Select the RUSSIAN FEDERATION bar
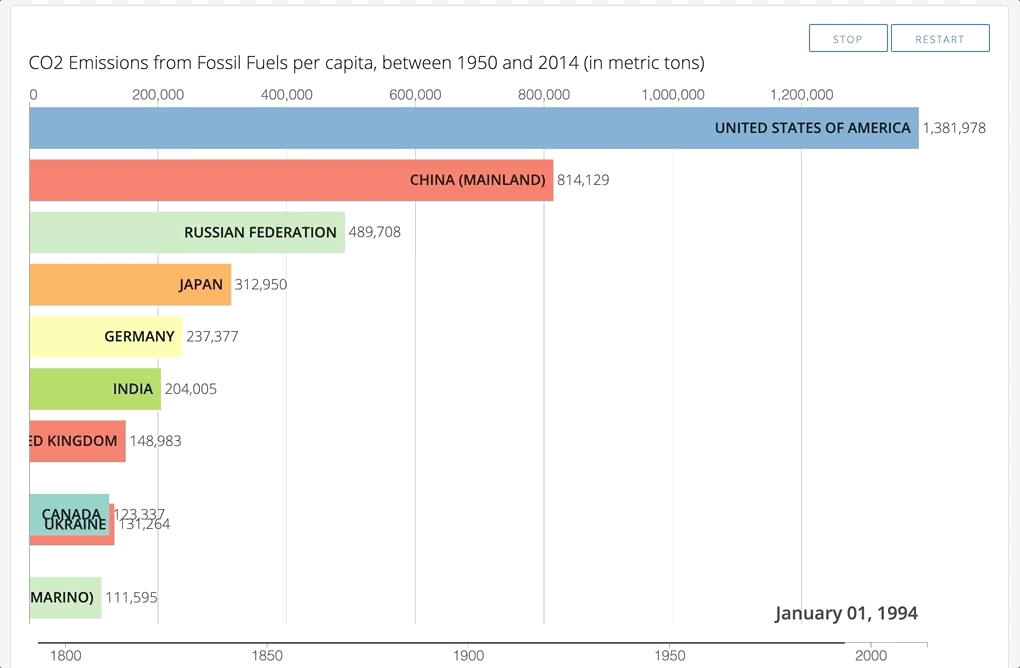The height and width of the screenshot is (668, 1020). pyautogui.click(x=185, y=232)
